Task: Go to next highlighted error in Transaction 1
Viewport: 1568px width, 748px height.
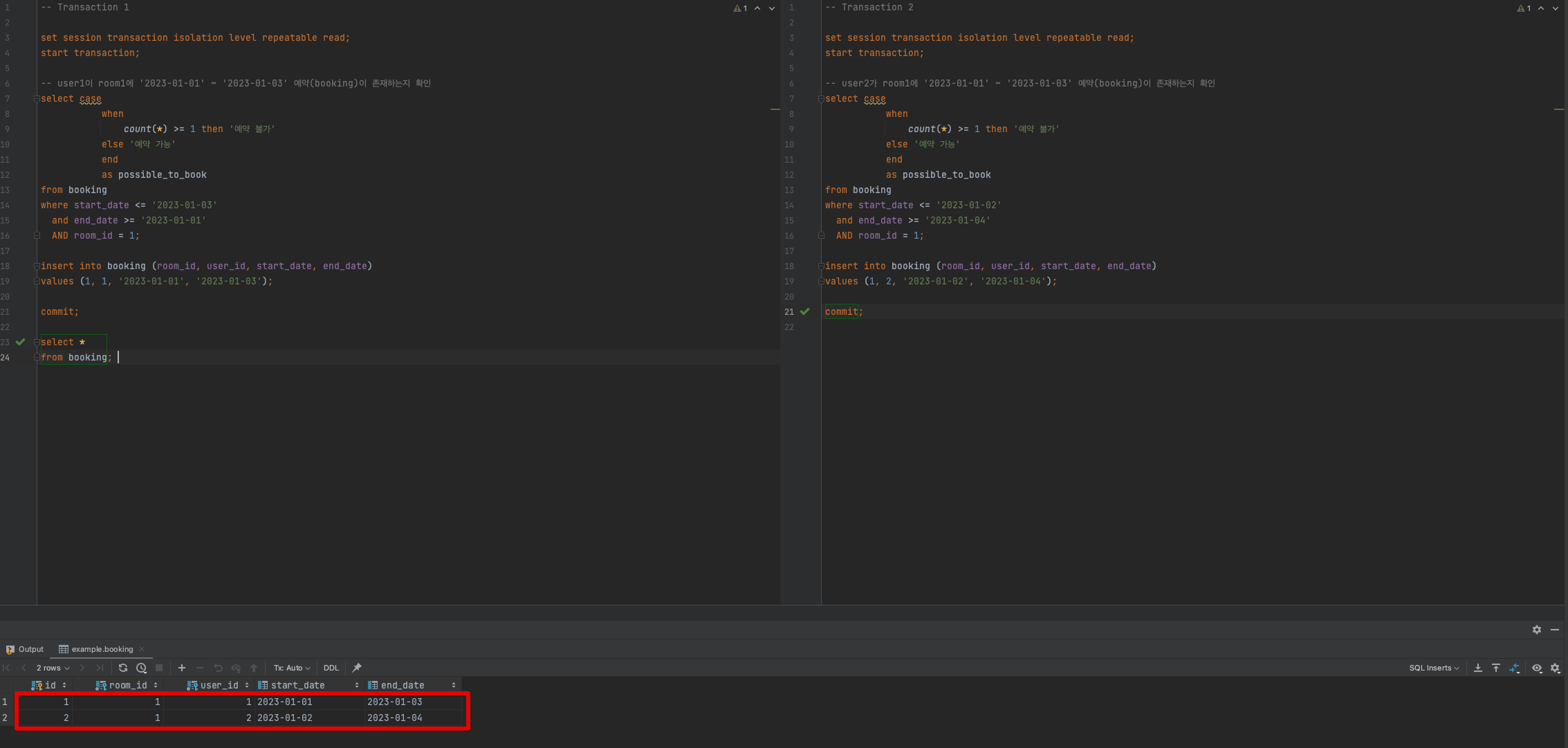Action: coord(772,8)
